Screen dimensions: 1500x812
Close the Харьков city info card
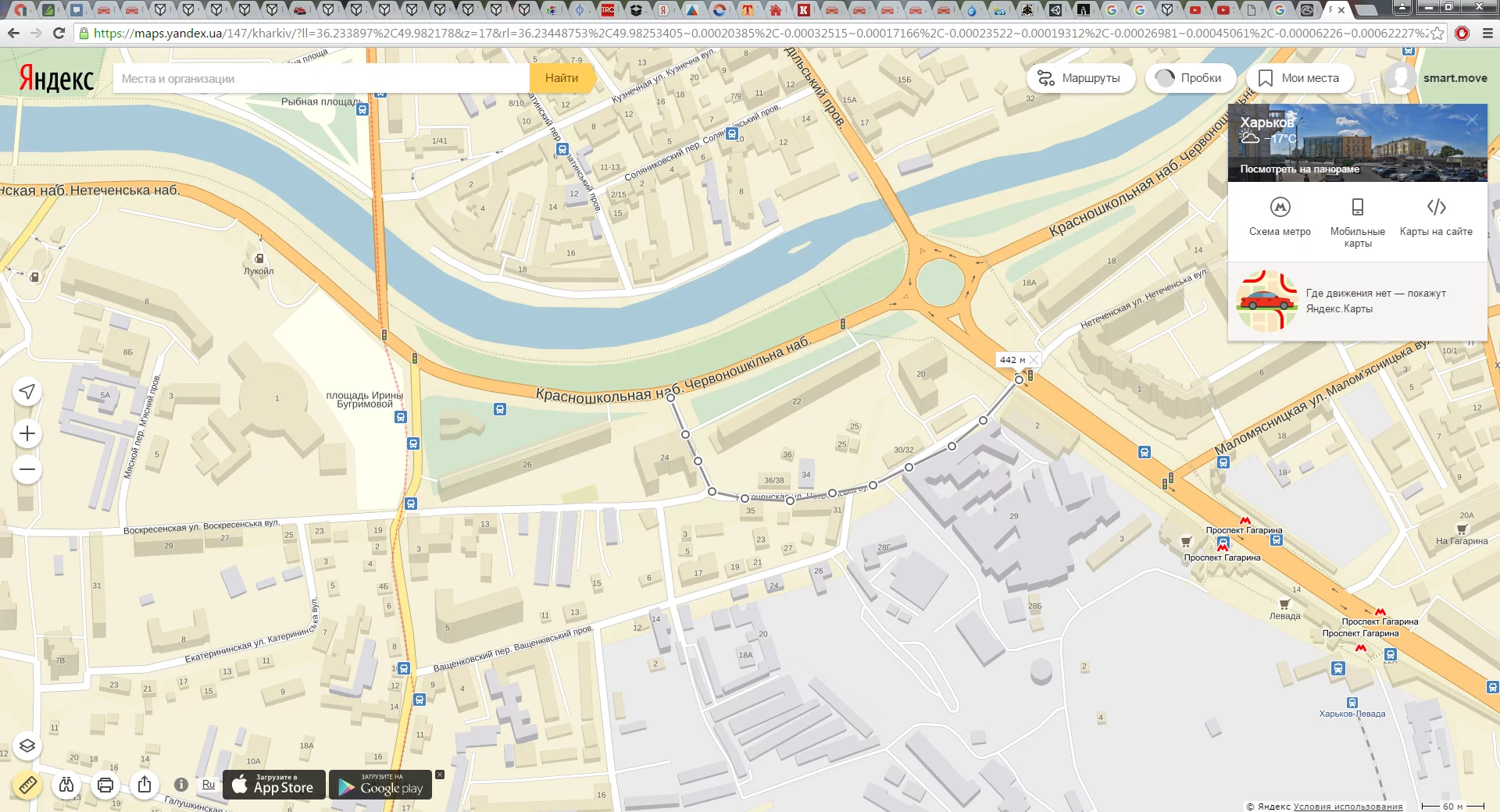tap(1472, 120)
